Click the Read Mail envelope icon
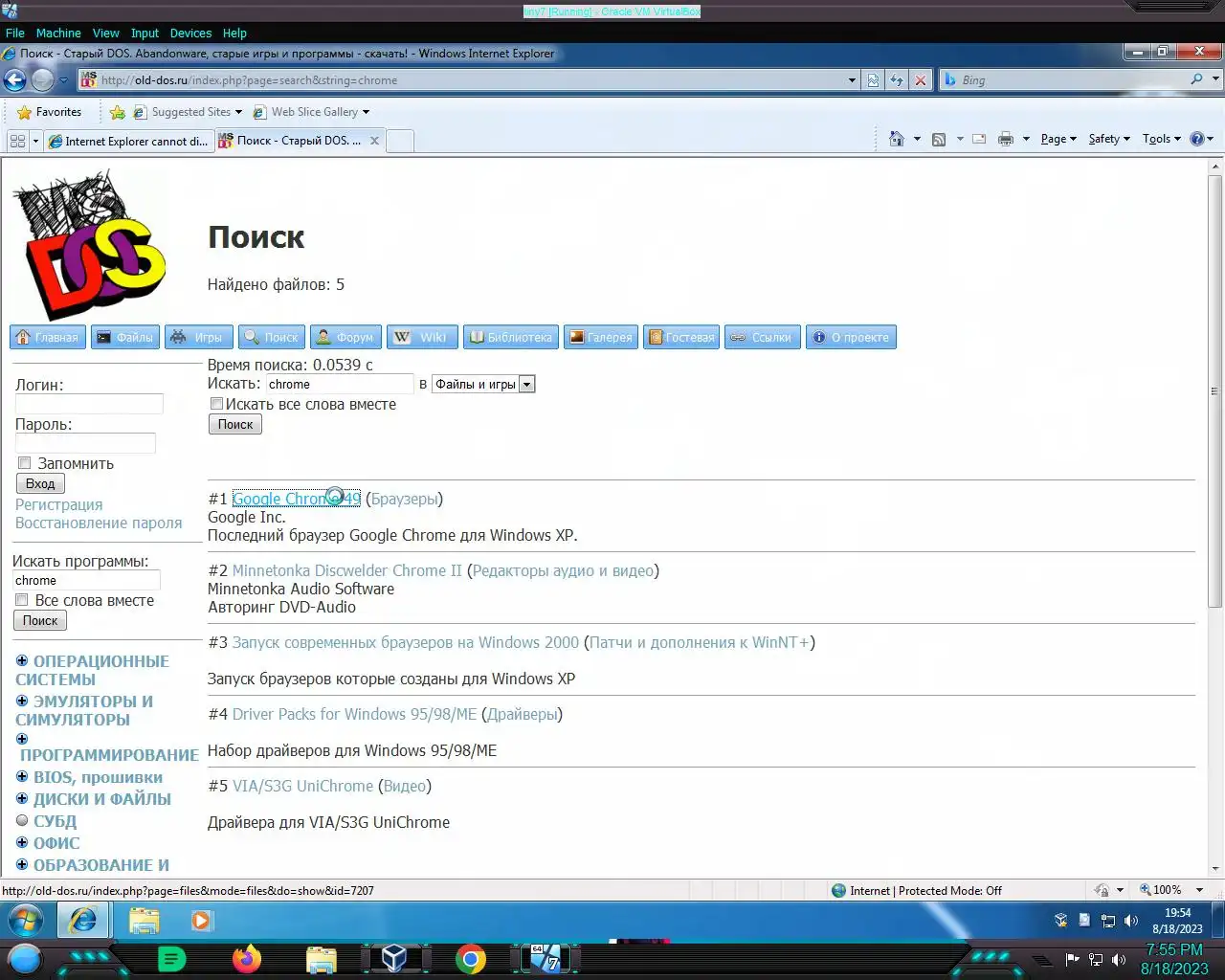1225x980 pixels. coord(979,139)
